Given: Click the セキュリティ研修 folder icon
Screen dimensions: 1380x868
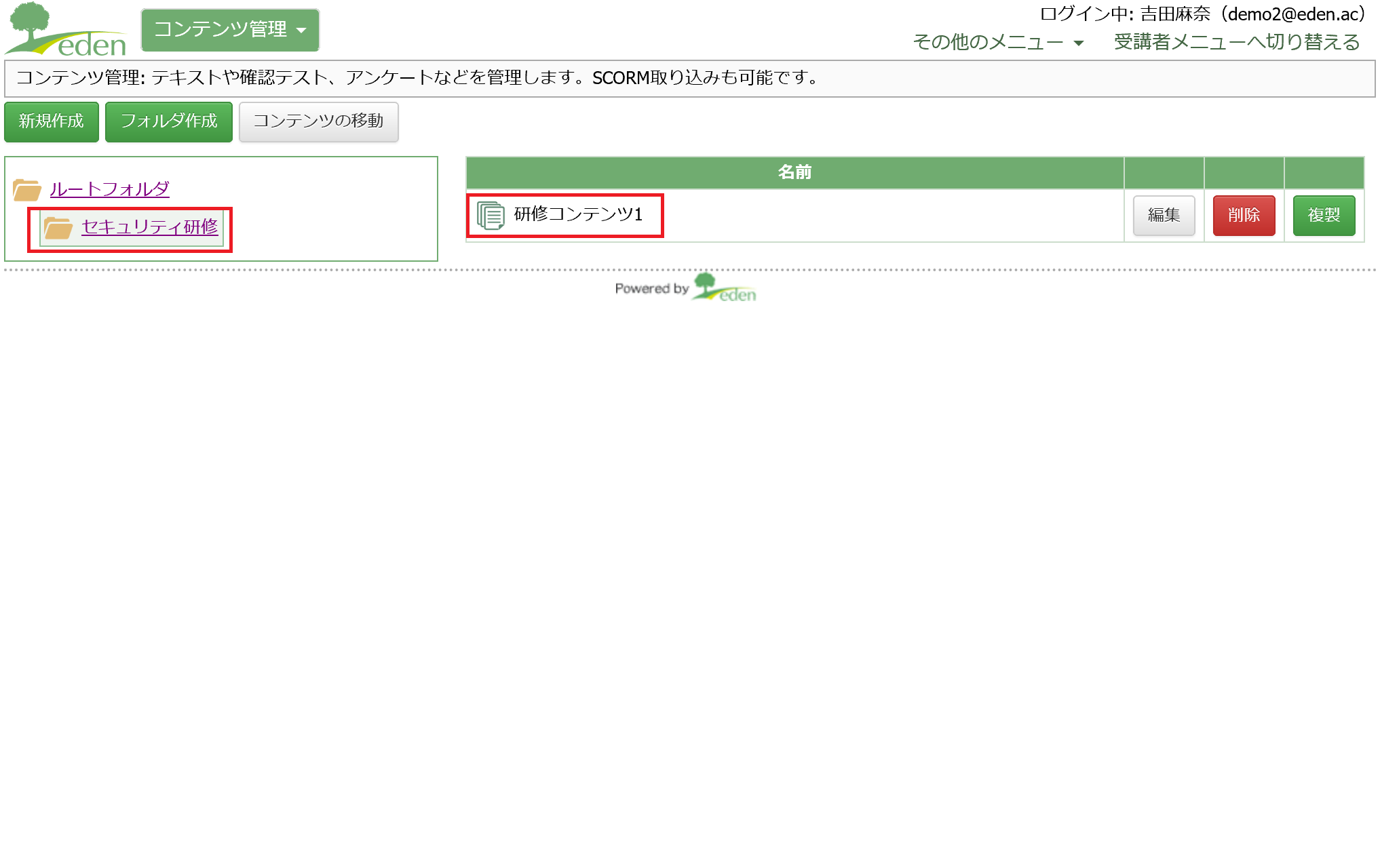Looking at the screenshot, I should click(x=58, y=228).
